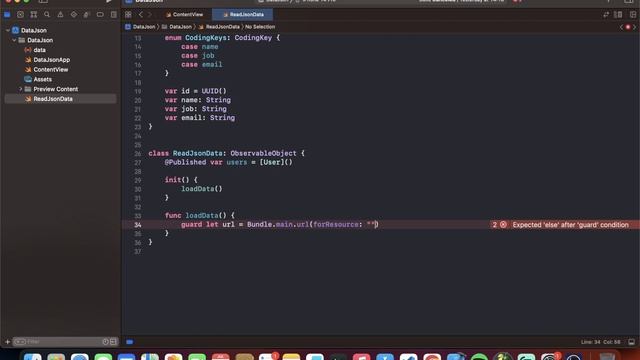Open the Symbol navigator
The height and width of the screenshot is (360, 640).
point(34,15)
